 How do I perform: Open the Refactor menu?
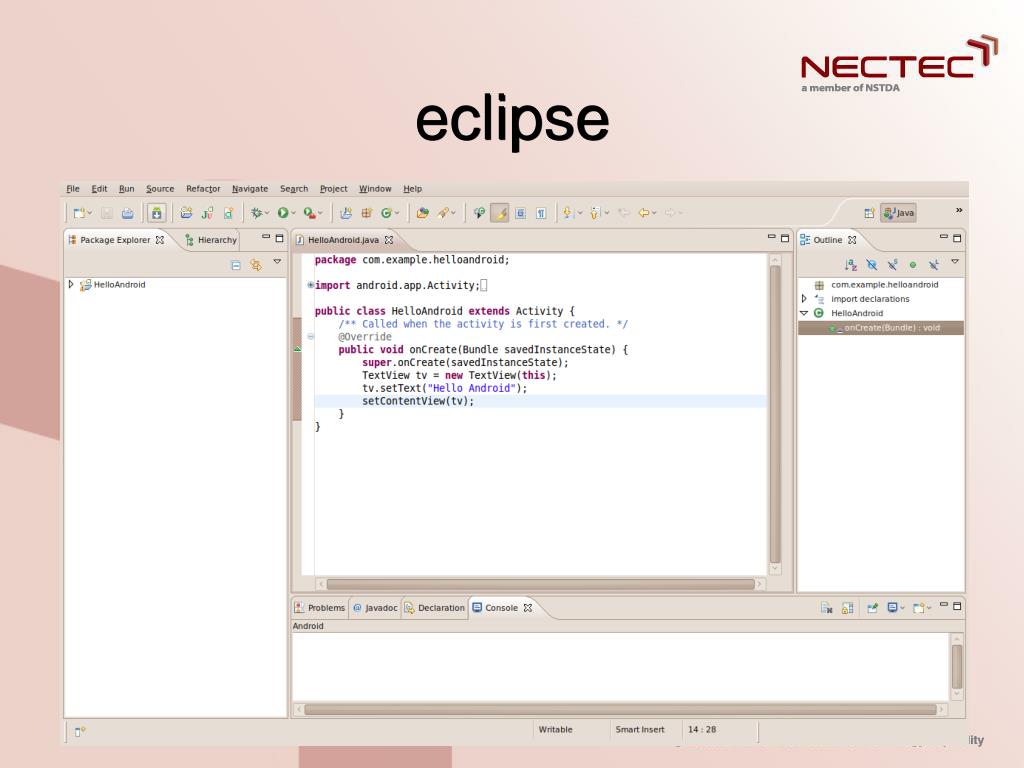[203, 189]
